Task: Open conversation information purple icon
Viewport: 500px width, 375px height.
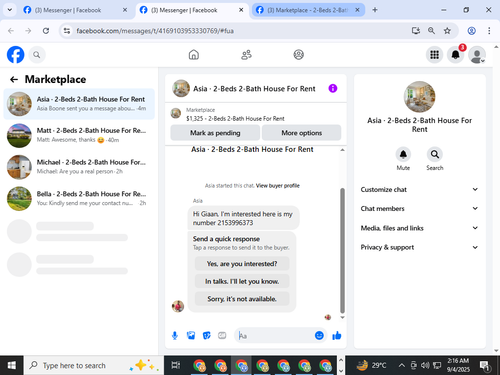Action: pyautogui.click(x=333, y=88)
